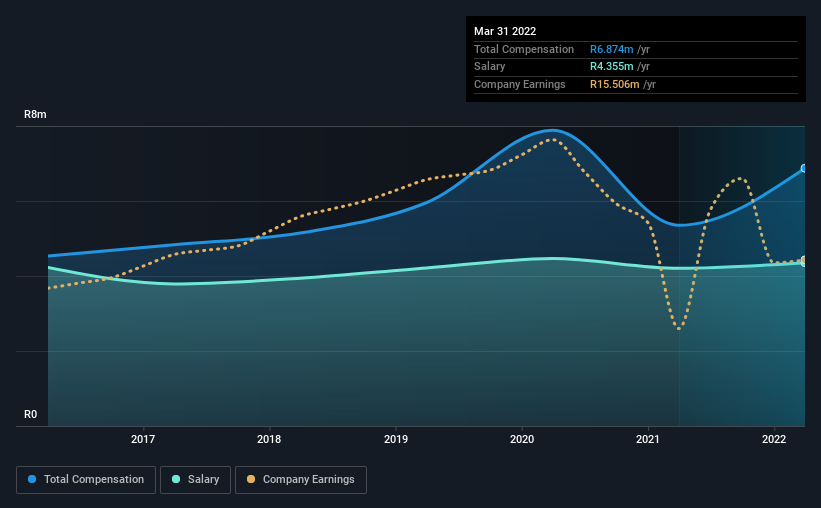Image resolution: width=821 pixels, height=508 pixels.
Task: Click the R0 y-axis label
Action: point(30,414)
